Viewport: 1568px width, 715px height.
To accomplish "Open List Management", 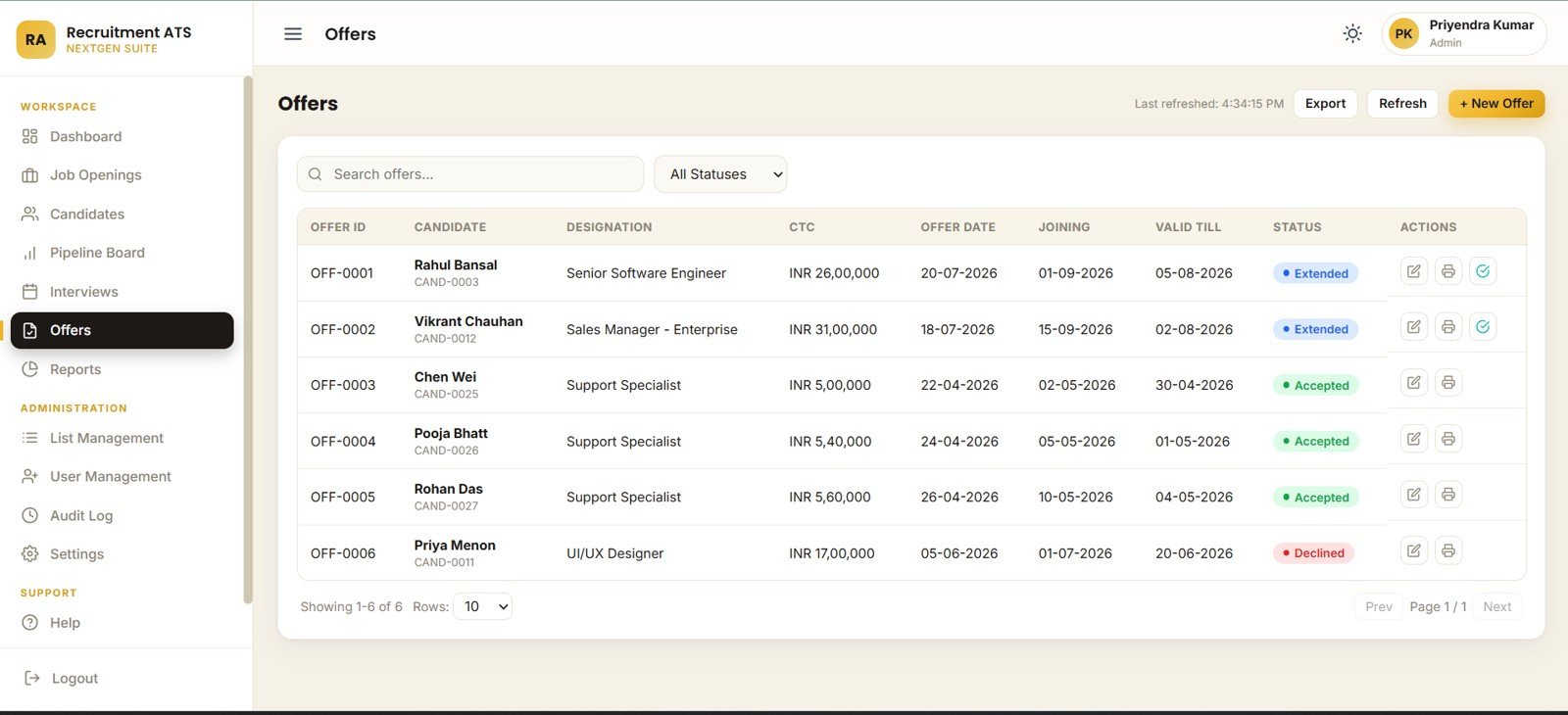I will click(122, 438).
